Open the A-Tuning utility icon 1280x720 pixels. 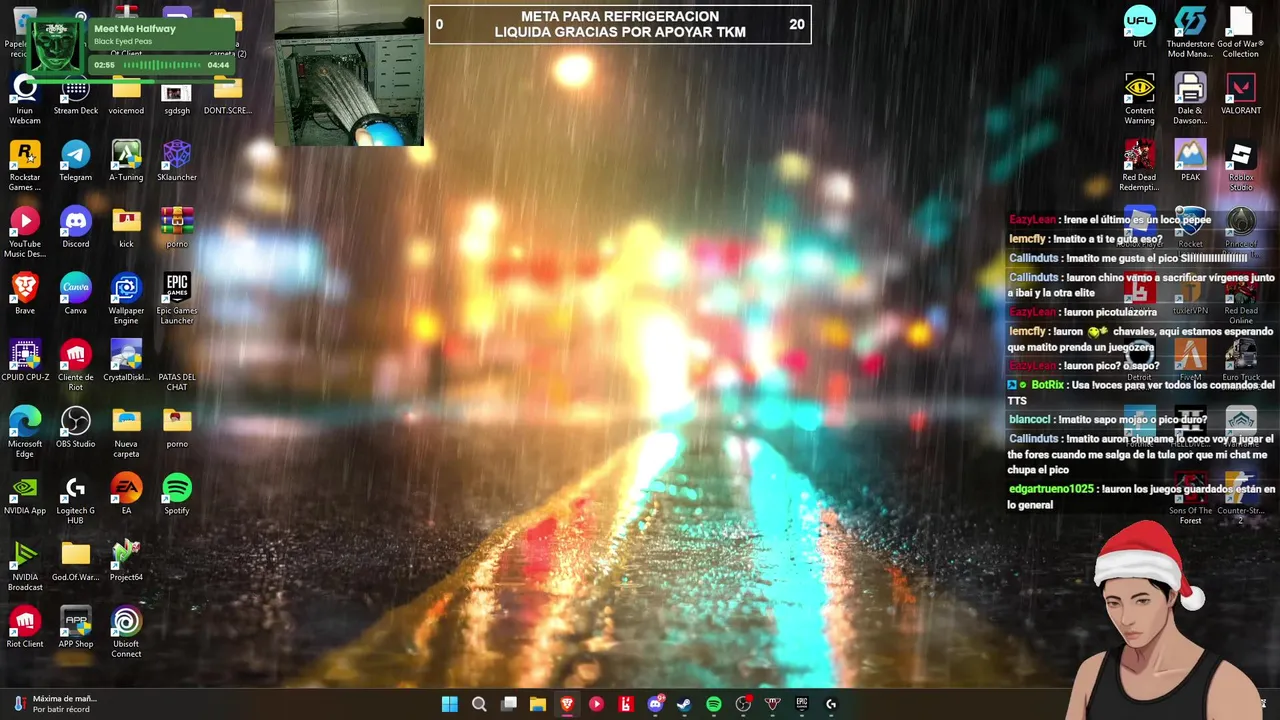tap(126, 162)
